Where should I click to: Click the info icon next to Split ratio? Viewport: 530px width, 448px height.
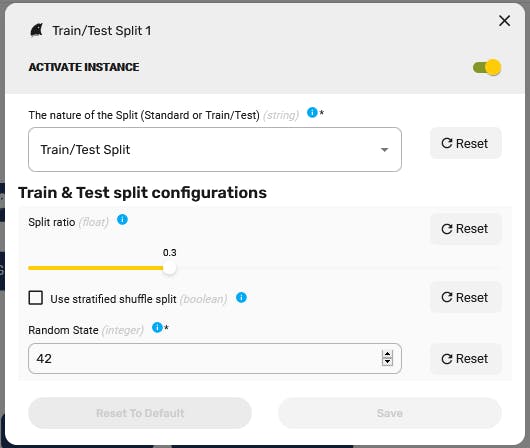122,219
